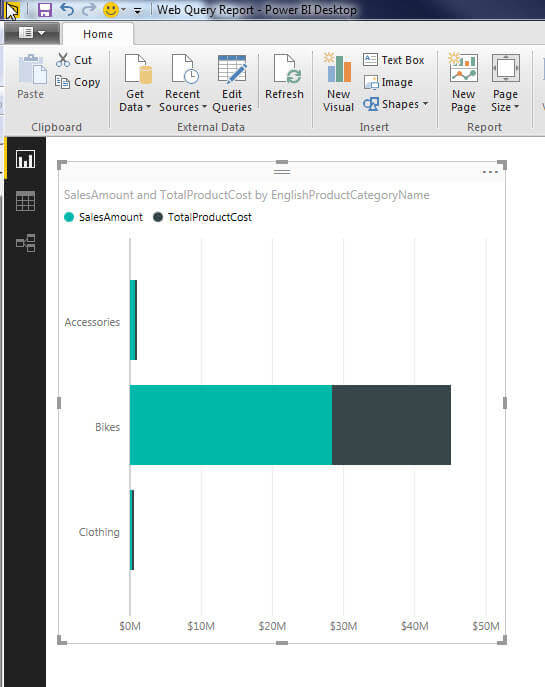This screenshot has height=687, width=545.
Task: Open Edit Queries in ribbon
Action: pyautogui.click(x=232, y=83)
